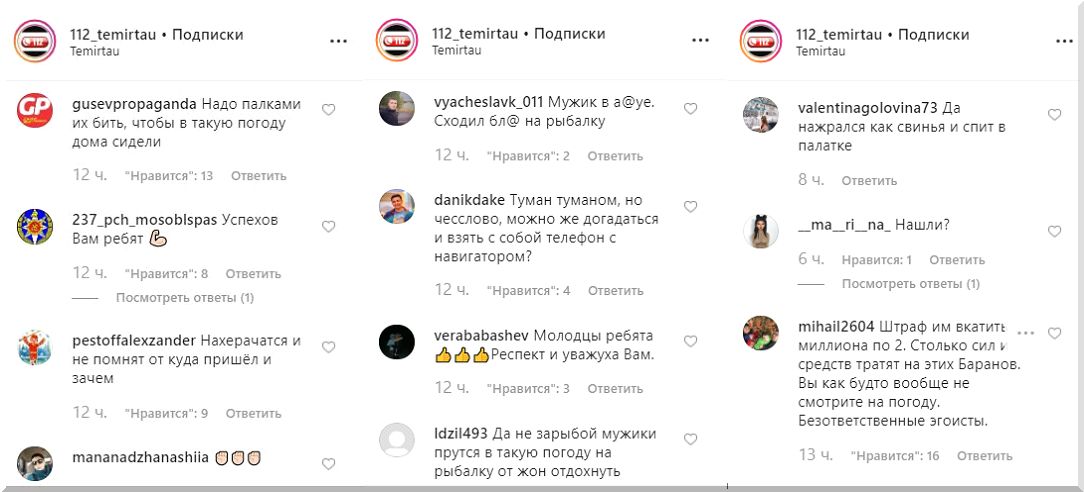
Task: Open the three-dot menu of the middle post header
Action: coord(700,41)
